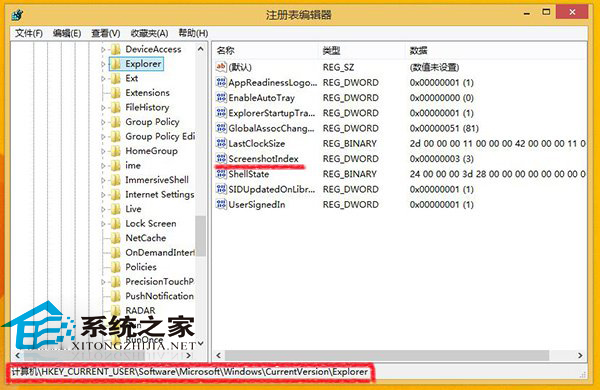Open the 文件(F) menu
Screen dimensions: 600x390
pyautogui.click(x=29, y=33)
